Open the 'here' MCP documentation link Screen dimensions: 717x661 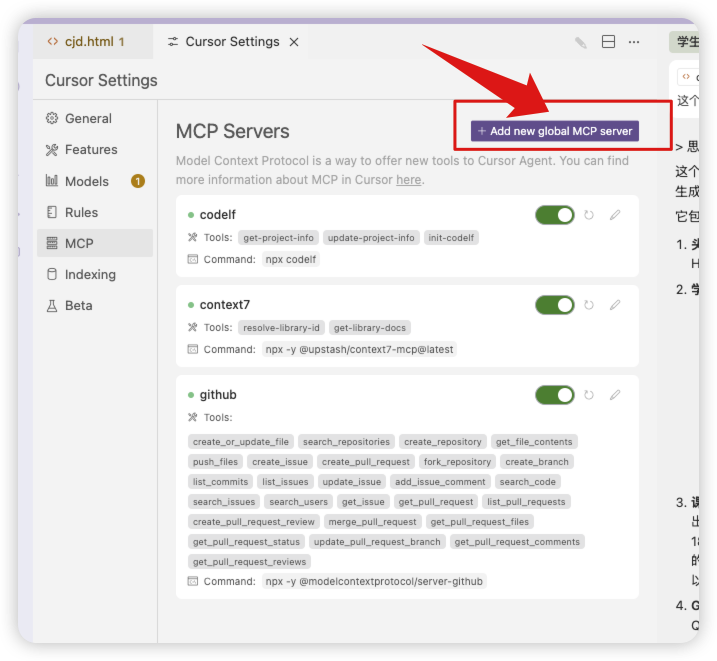point(408,180)
